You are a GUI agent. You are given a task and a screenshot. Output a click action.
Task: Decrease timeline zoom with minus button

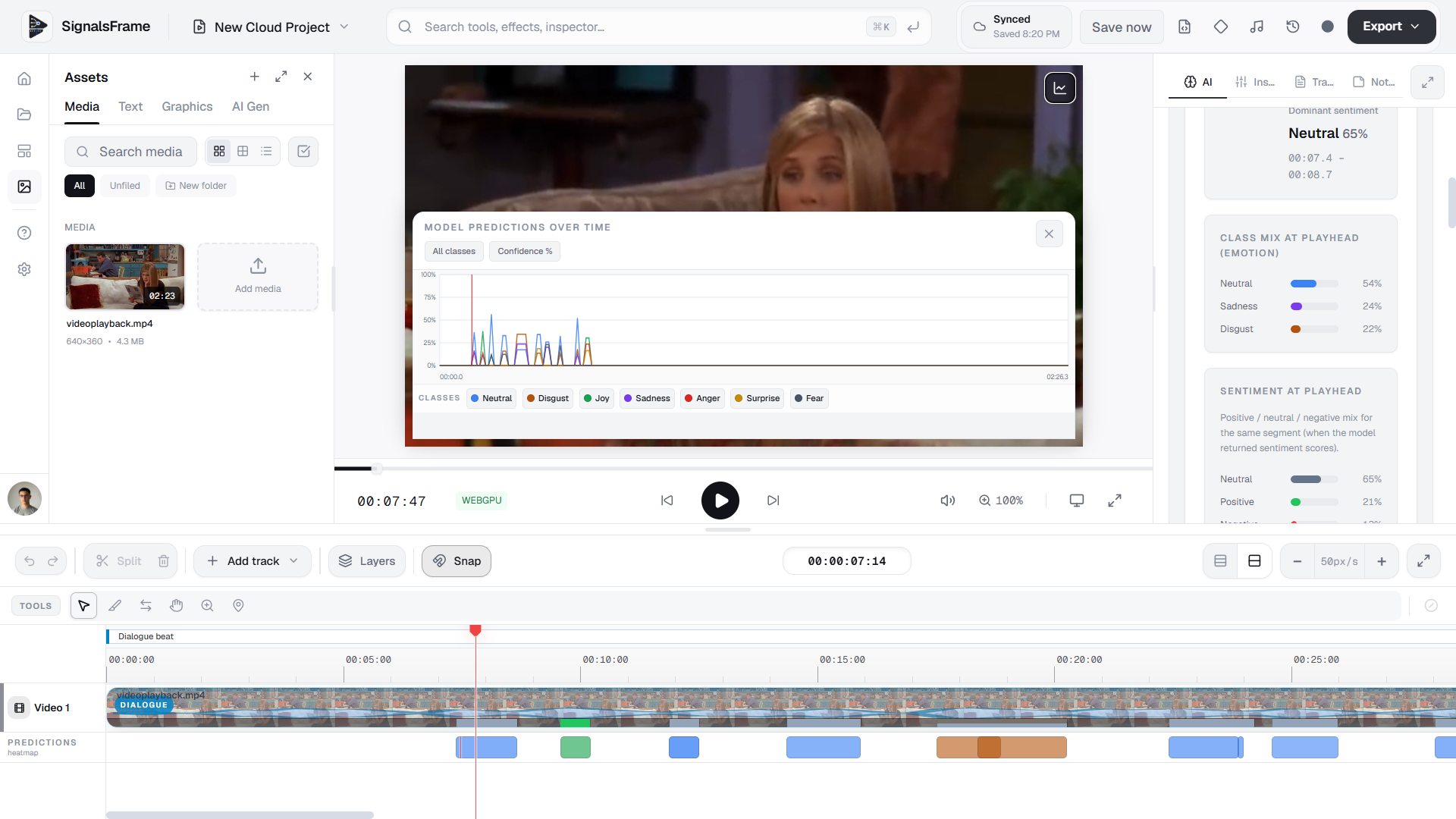[1298, 561]
